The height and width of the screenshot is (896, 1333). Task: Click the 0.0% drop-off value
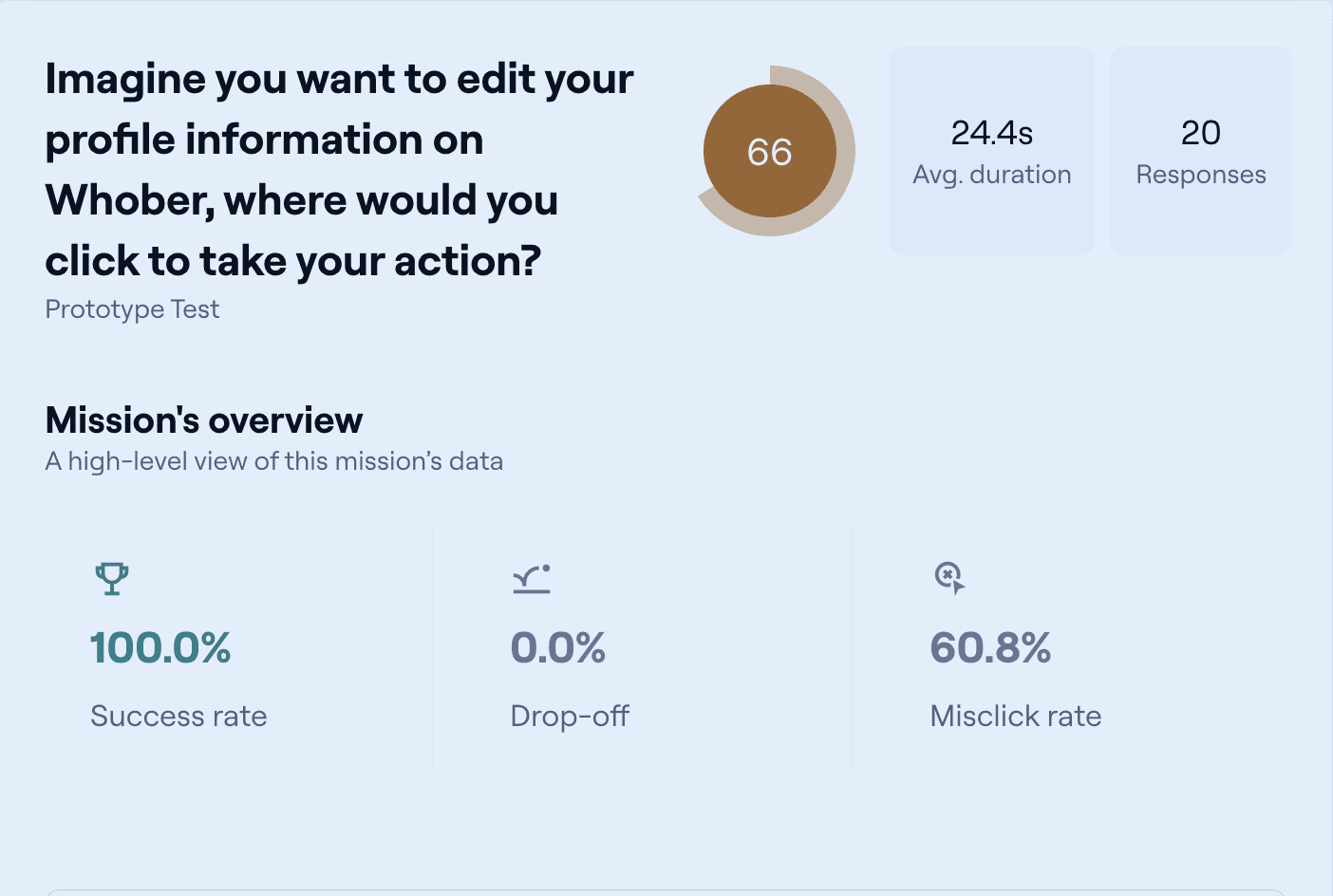click(x=558, y=648)
